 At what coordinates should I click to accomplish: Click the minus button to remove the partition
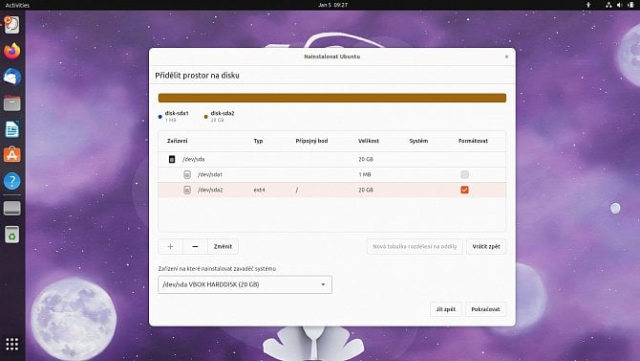coord(195,246)
